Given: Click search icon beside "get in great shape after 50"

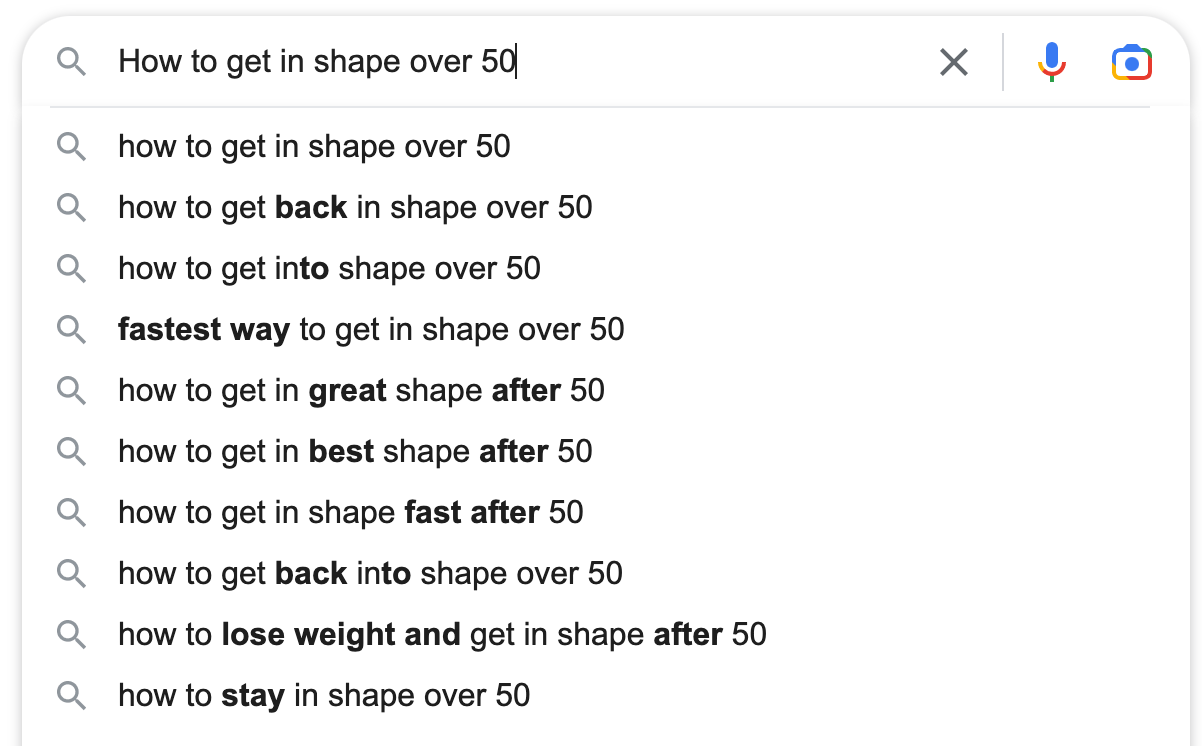Looking at the screenshot, I should (x=71, y=390).
